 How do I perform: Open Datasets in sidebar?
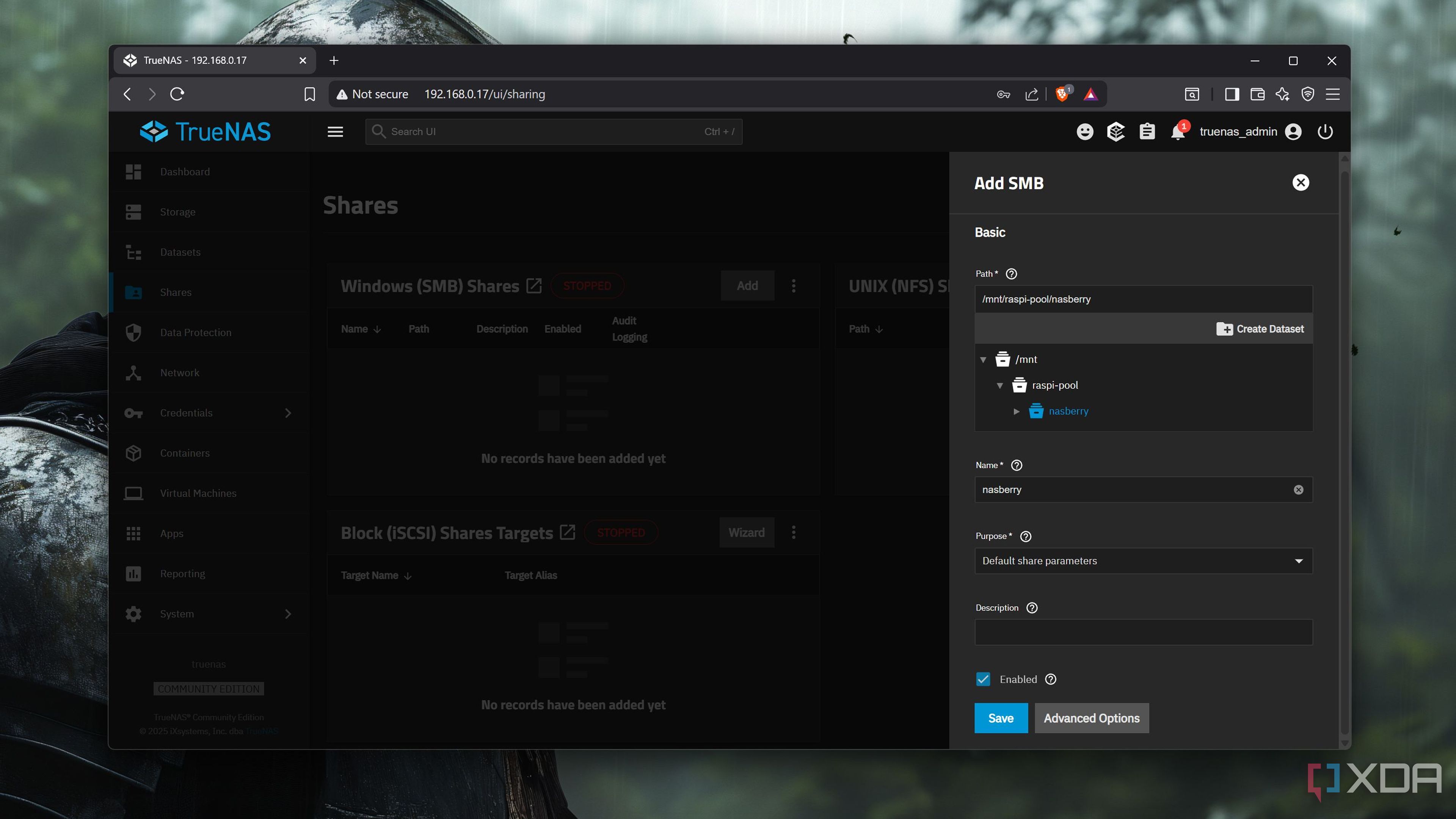click(x=210, y=252)
